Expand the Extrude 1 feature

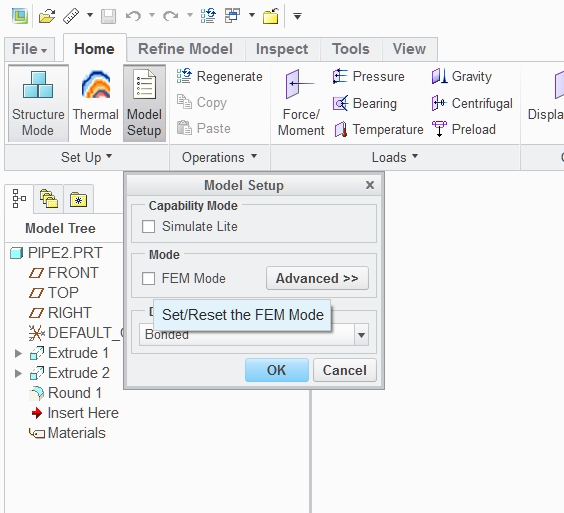(x=18, y=353)
